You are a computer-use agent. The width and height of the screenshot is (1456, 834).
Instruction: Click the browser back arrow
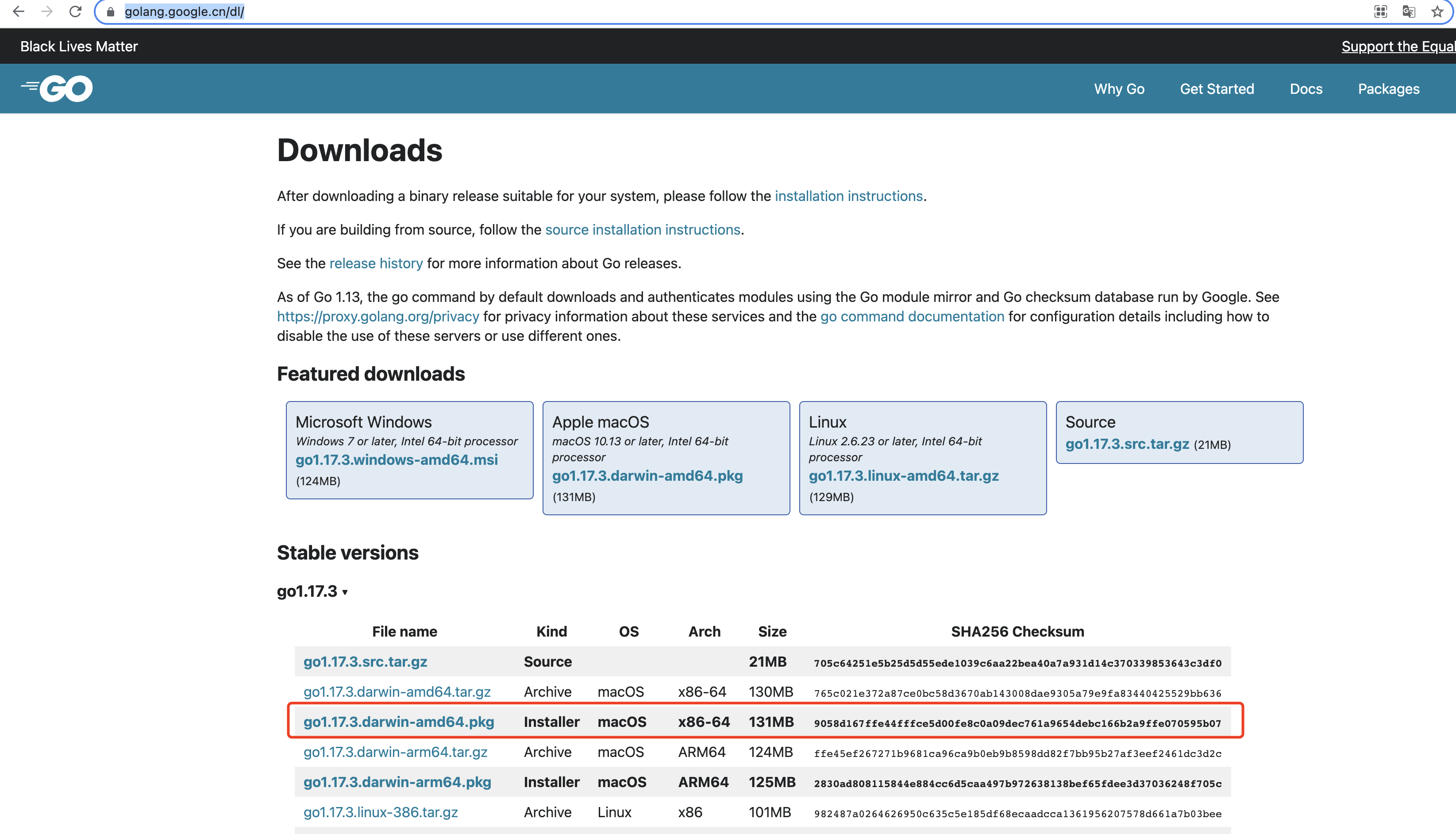tap(18, 12)
